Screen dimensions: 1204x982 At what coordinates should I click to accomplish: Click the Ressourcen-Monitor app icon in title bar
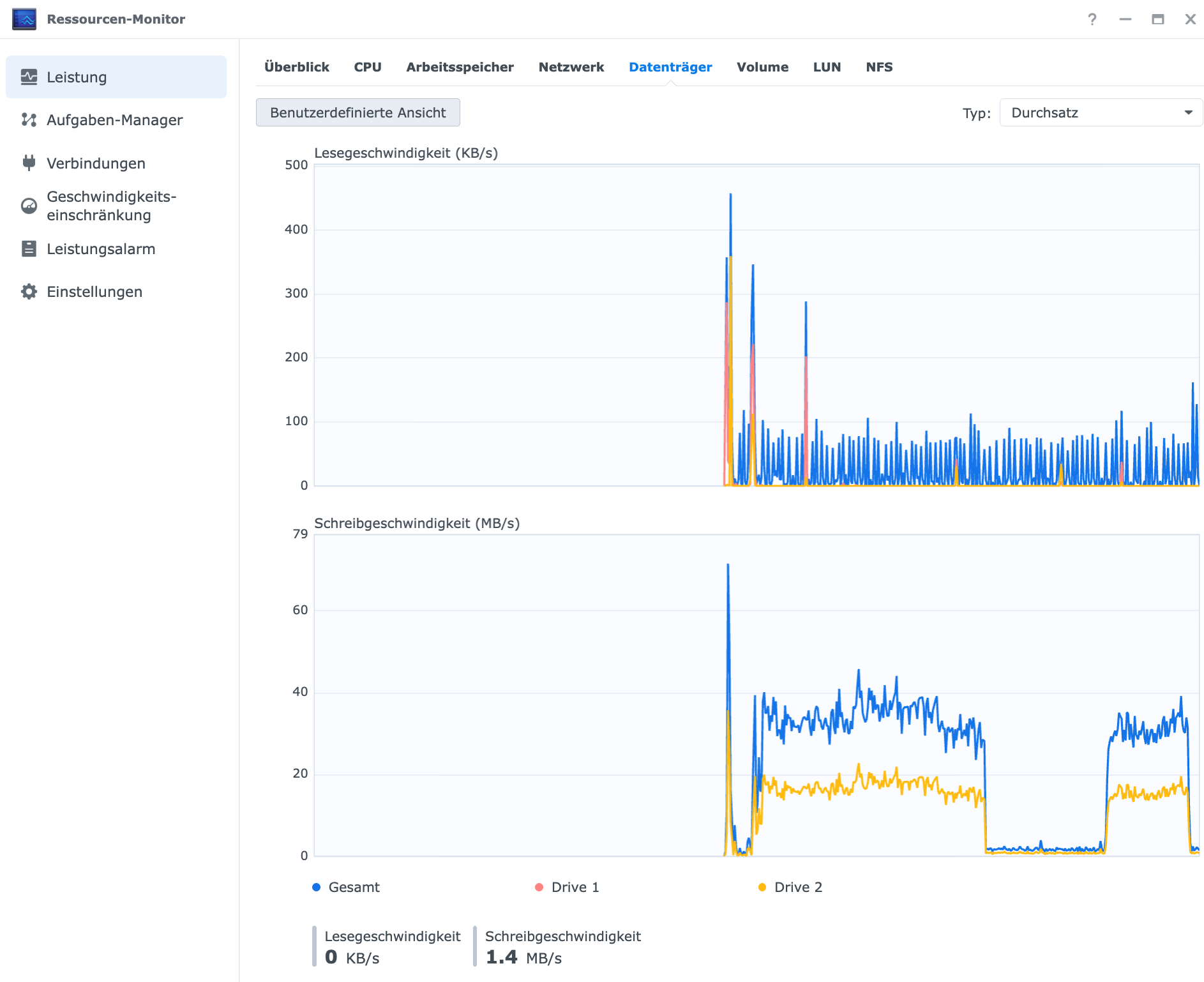point(24,19)
